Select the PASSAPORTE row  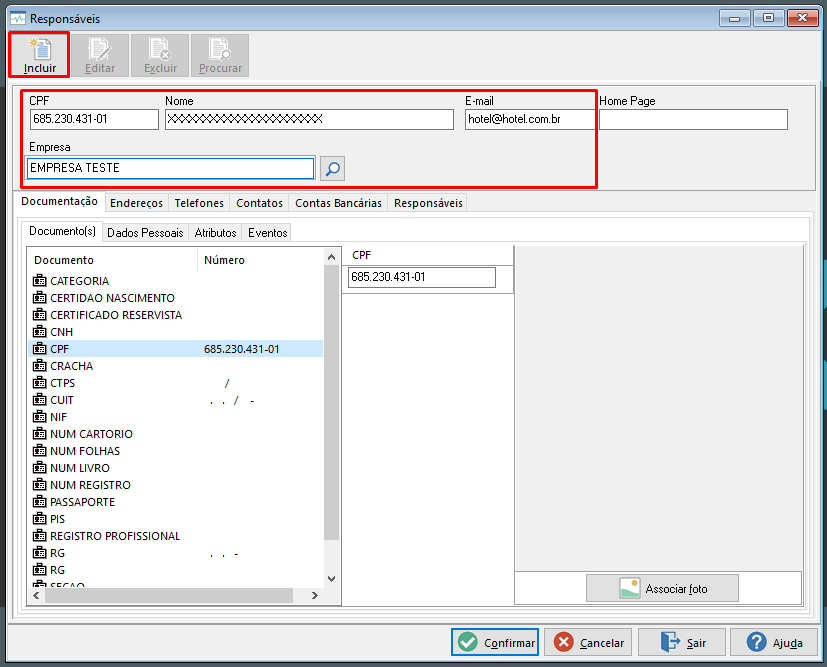point(175,501)
